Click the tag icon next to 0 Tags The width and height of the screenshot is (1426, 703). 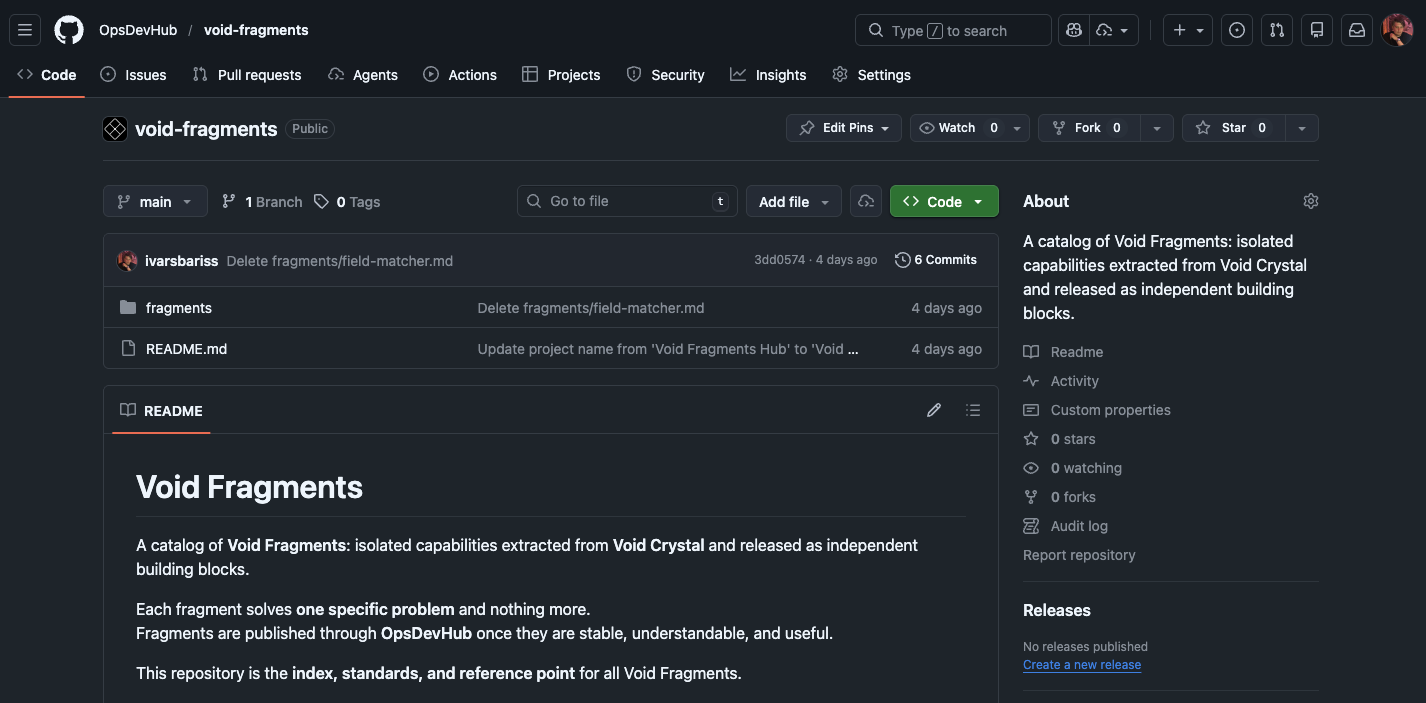[x=321, y=201]
